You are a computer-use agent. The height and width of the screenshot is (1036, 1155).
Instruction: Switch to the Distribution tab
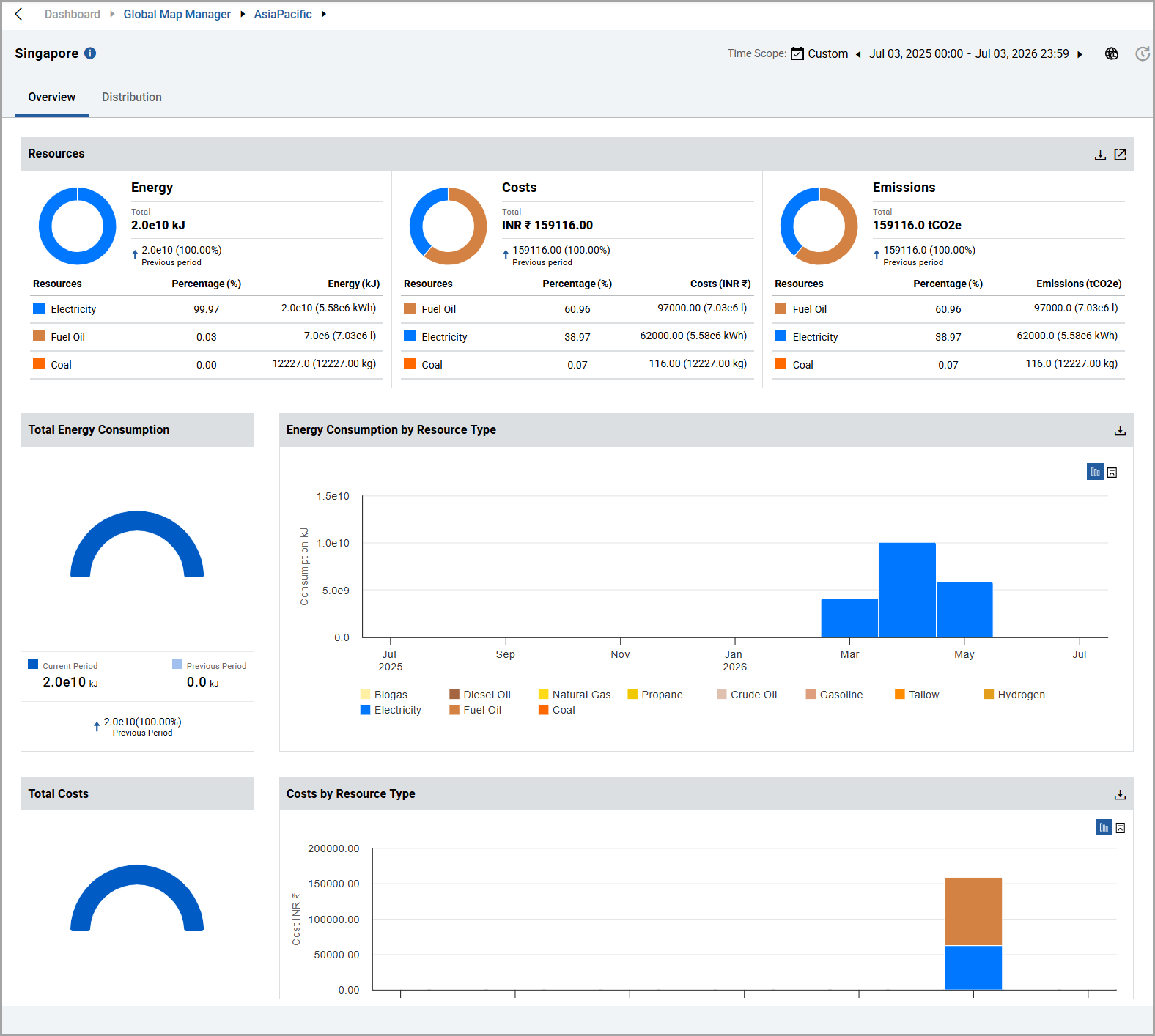pyautogui.click(x=132, y=97)
